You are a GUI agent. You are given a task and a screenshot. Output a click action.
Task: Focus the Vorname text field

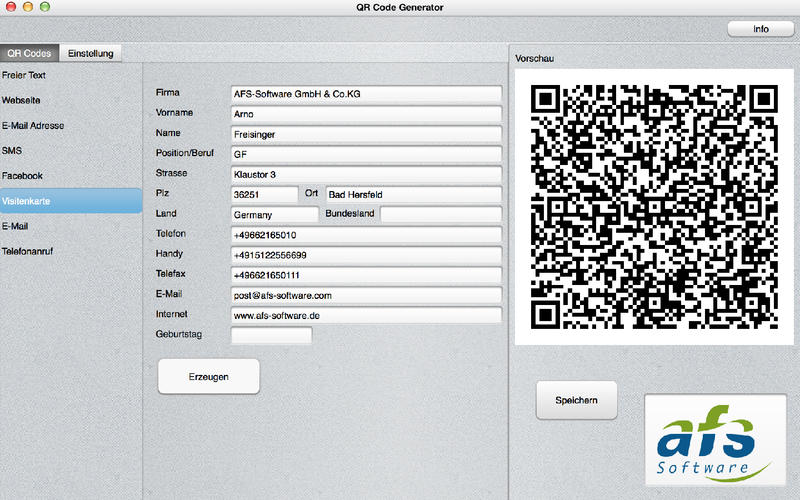coord(366,114)
